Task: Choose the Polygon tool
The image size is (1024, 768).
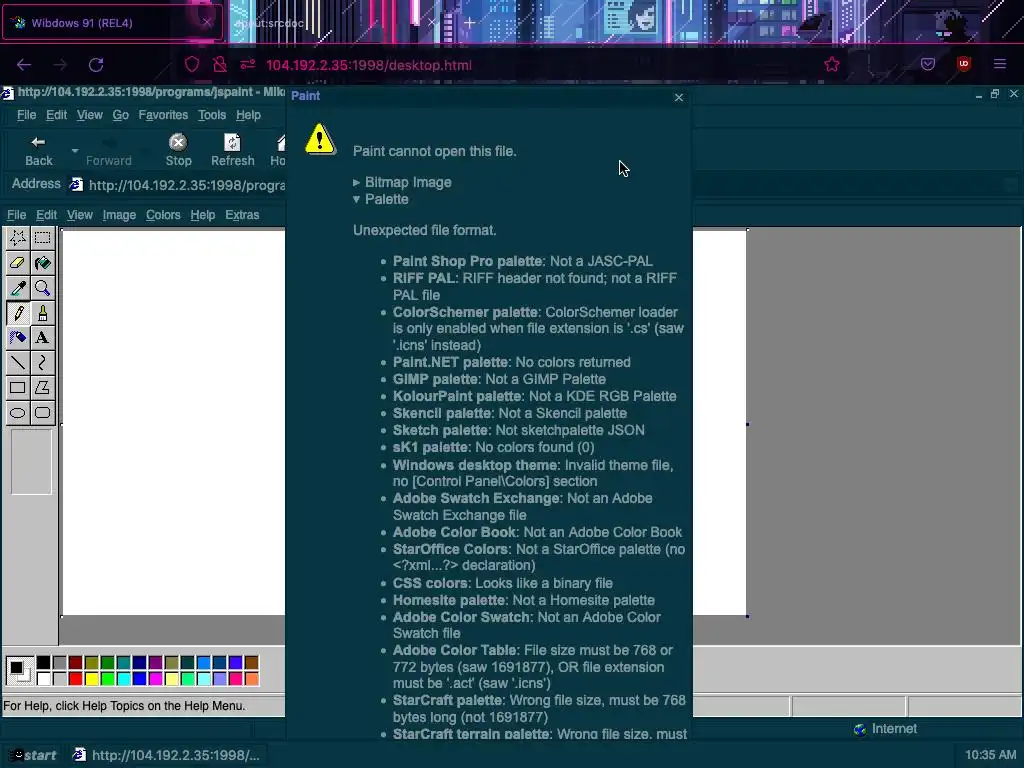Action: pyautogui.click(x=42, y=388)
